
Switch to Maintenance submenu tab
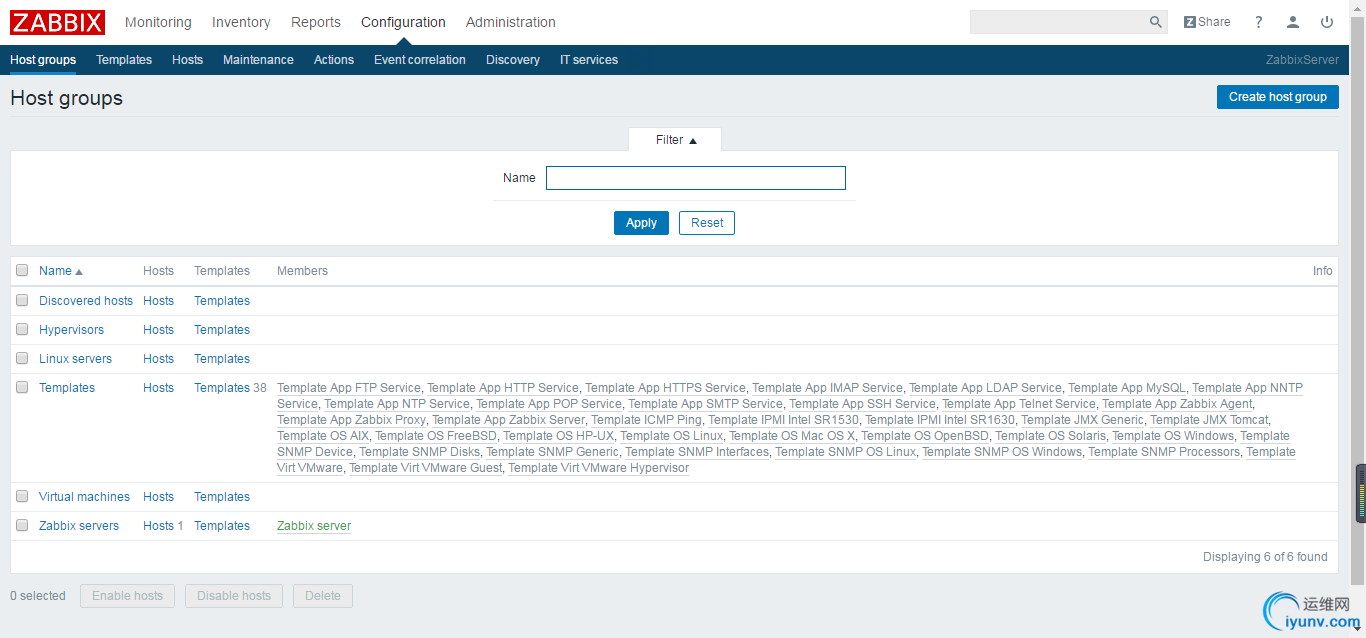[258, 60]
